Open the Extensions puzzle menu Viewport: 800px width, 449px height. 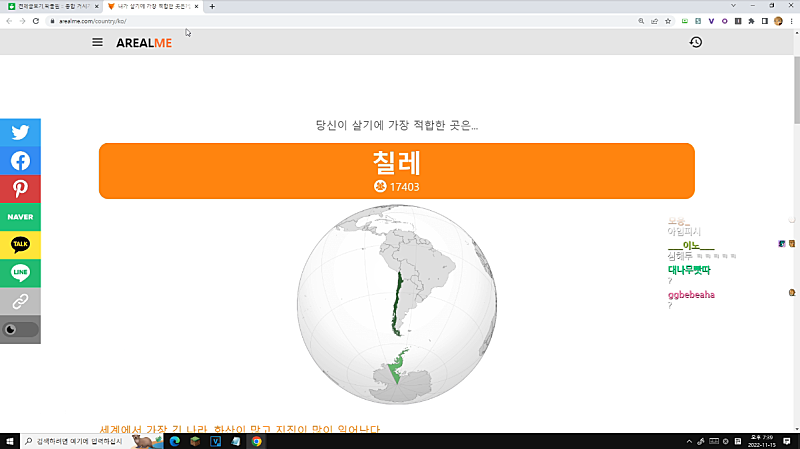tap(751, 21)
